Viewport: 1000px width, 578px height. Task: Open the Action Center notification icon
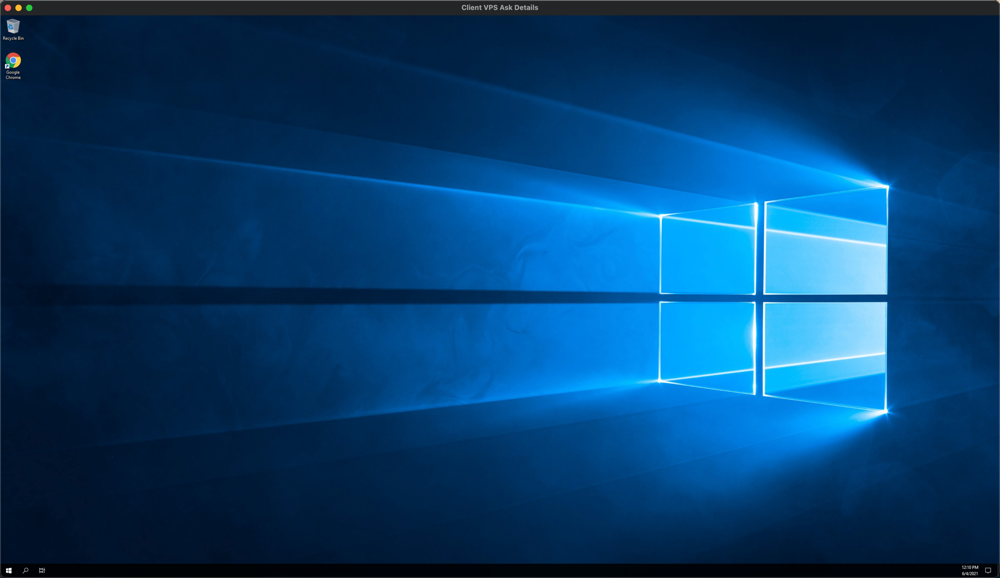point(988,571)
